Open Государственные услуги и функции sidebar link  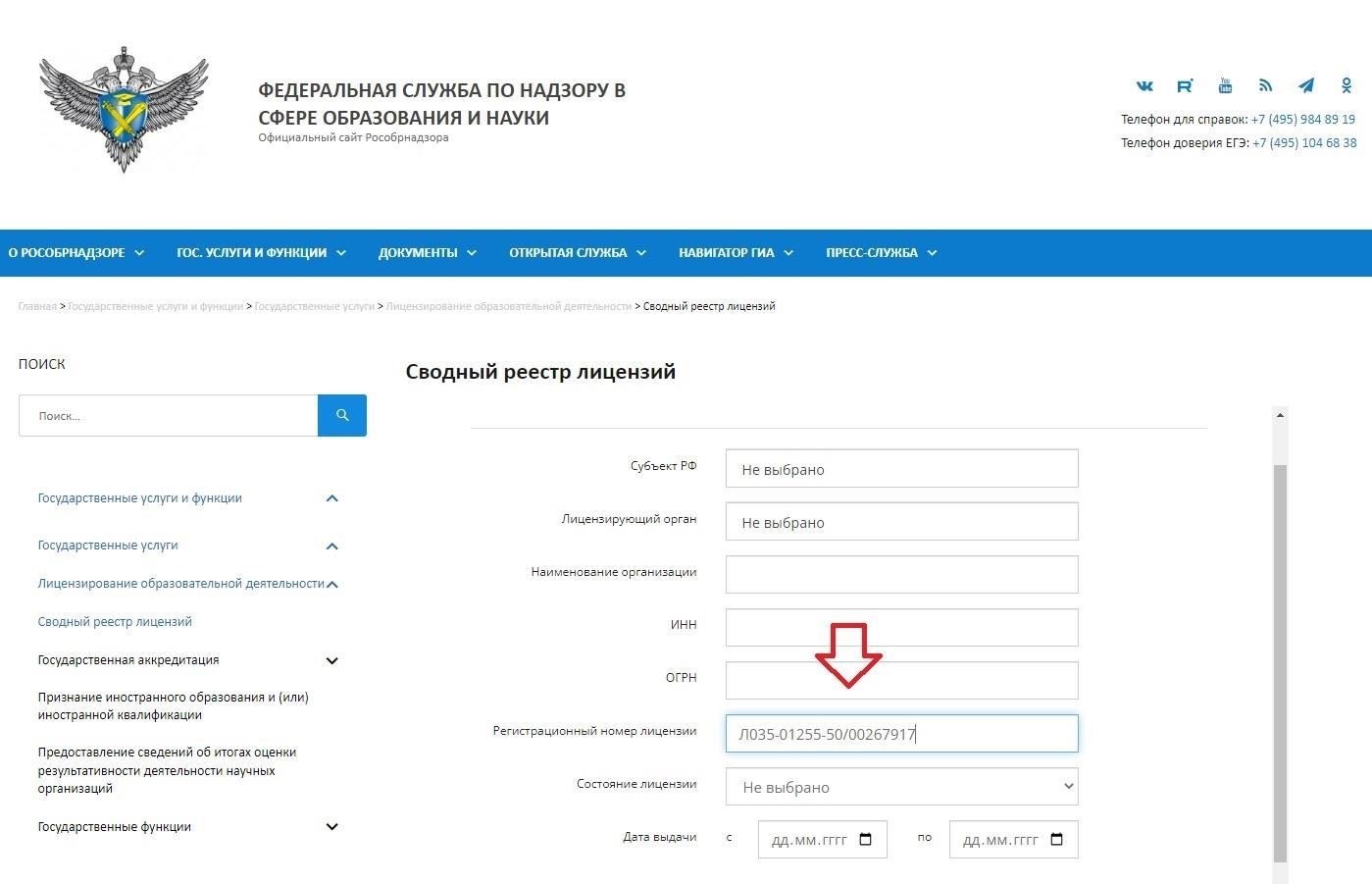[x=139, y=498]
